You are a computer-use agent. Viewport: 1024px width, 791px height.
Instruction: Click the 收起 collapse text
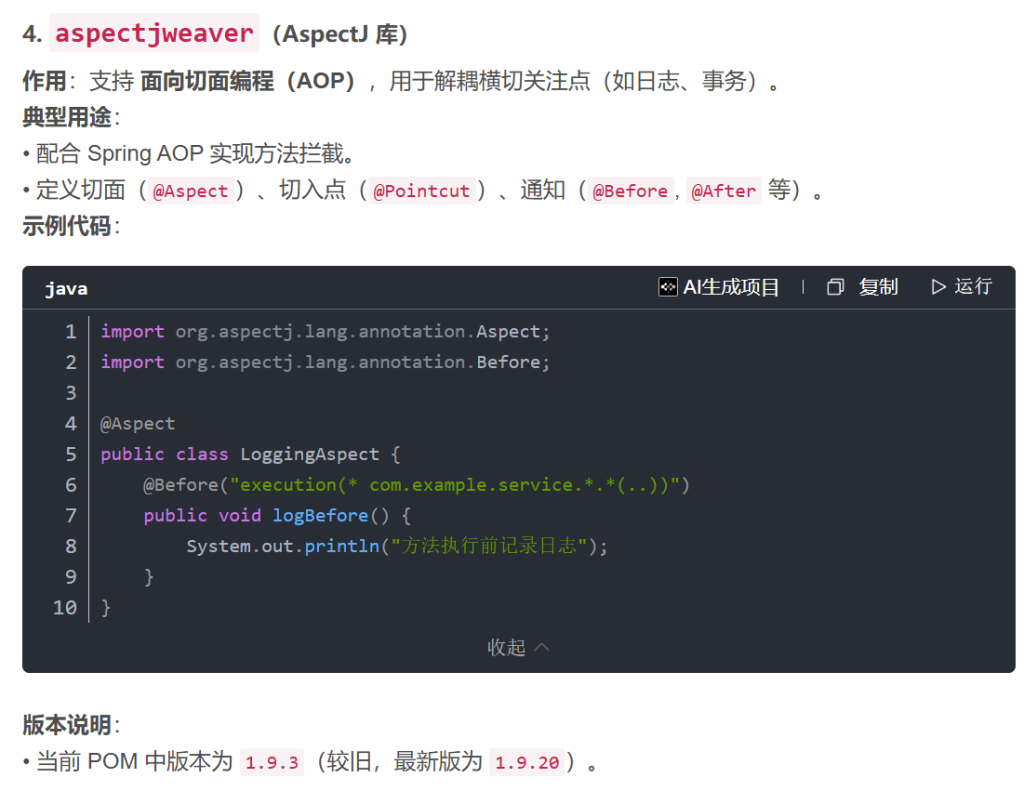pos(506,647)
